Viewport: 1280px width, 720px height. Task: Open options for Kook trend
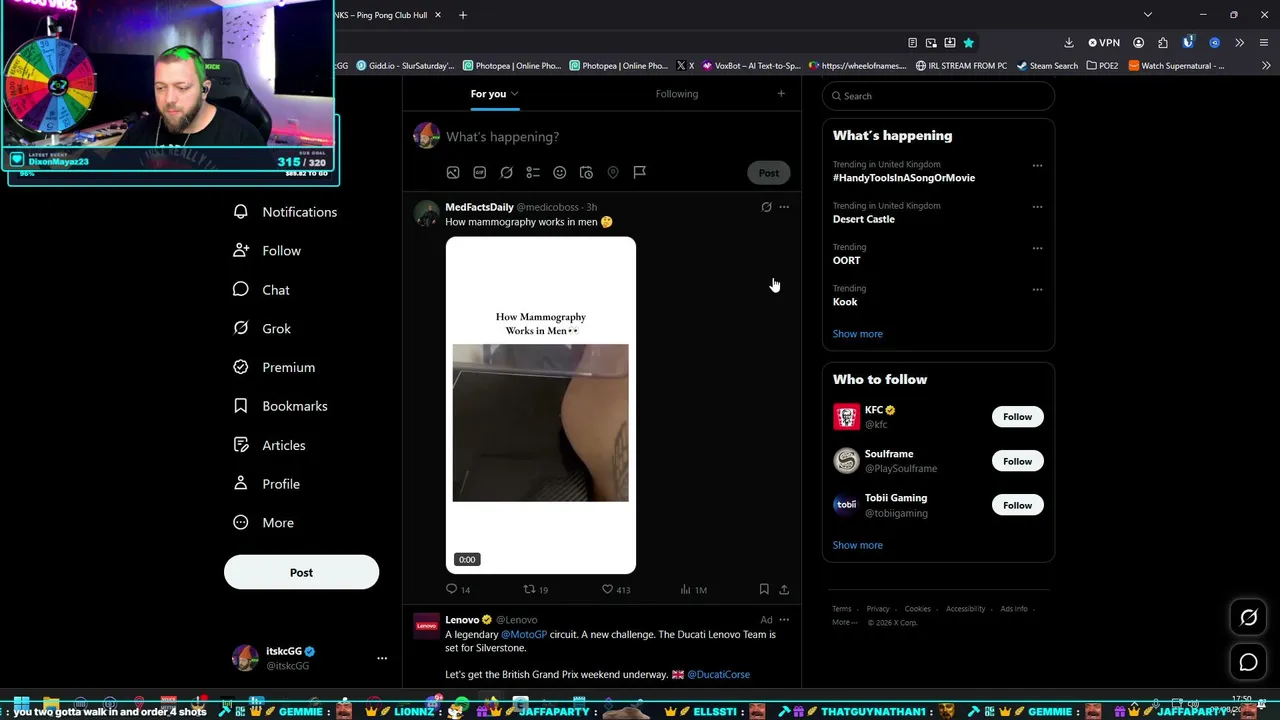[x=1037, y=290]
